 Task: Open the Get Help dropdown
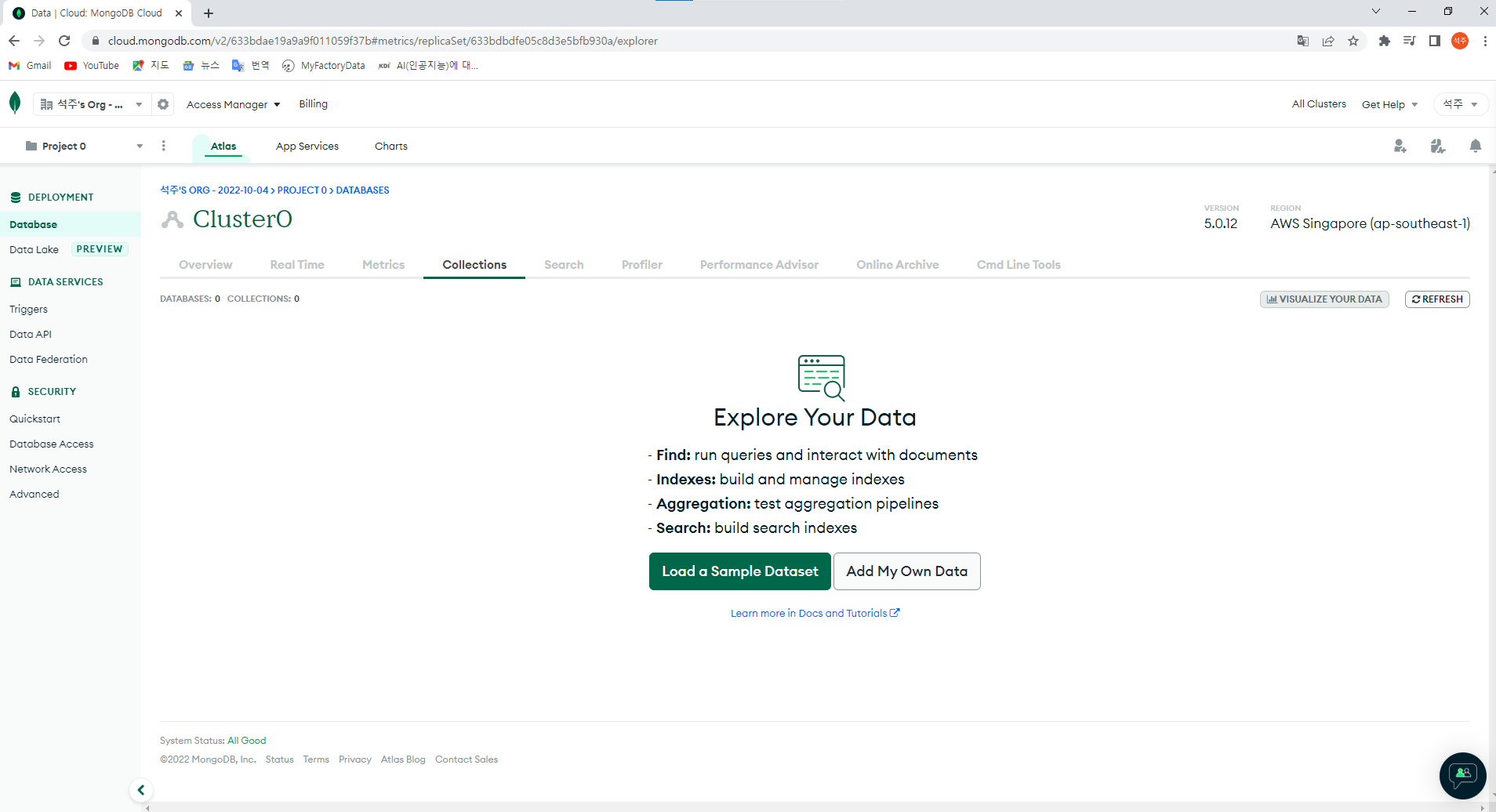click(x=1389, y=104)
